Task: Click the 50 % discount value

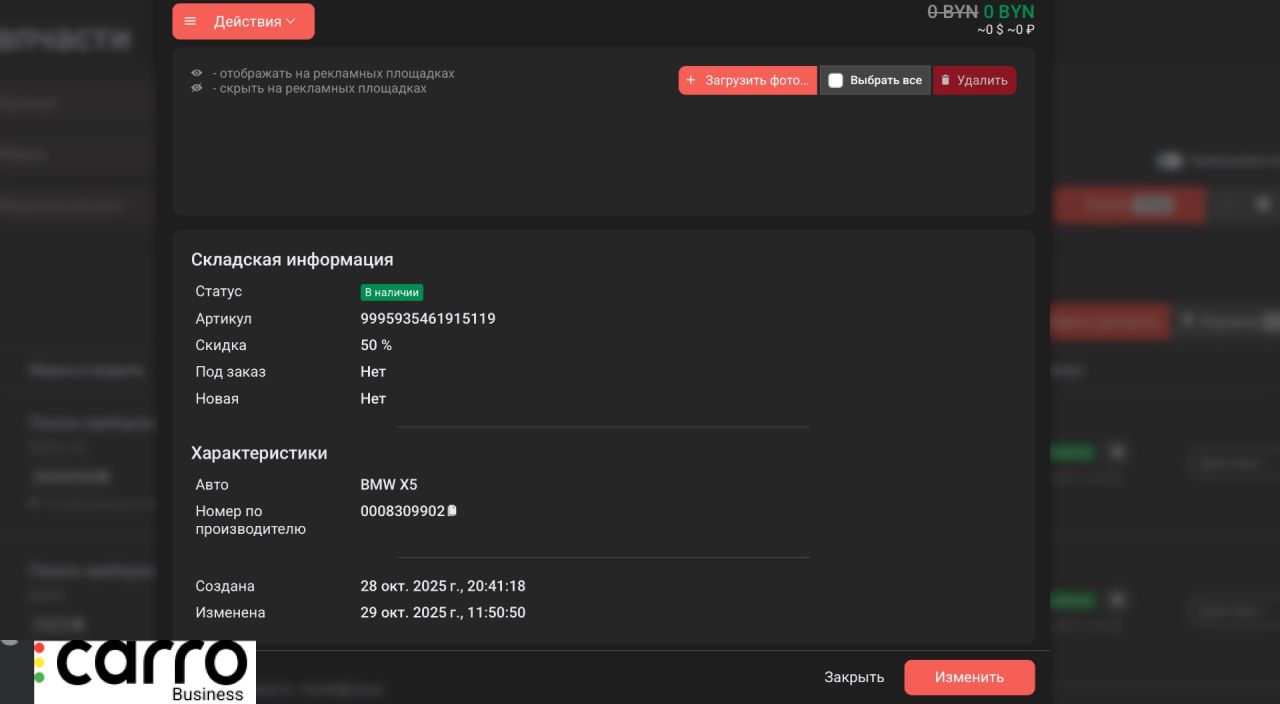Action: click(x=376, y=345)
